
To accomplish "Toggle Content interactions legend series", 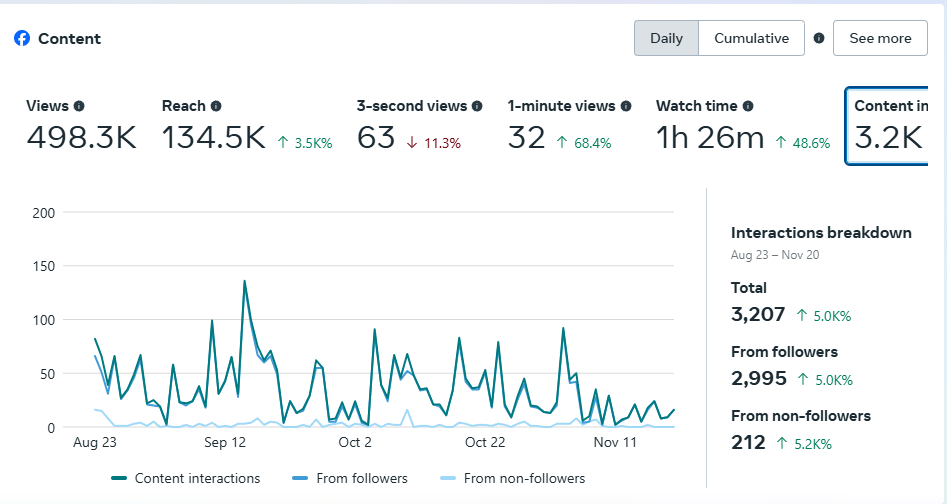I will point(186,478).
